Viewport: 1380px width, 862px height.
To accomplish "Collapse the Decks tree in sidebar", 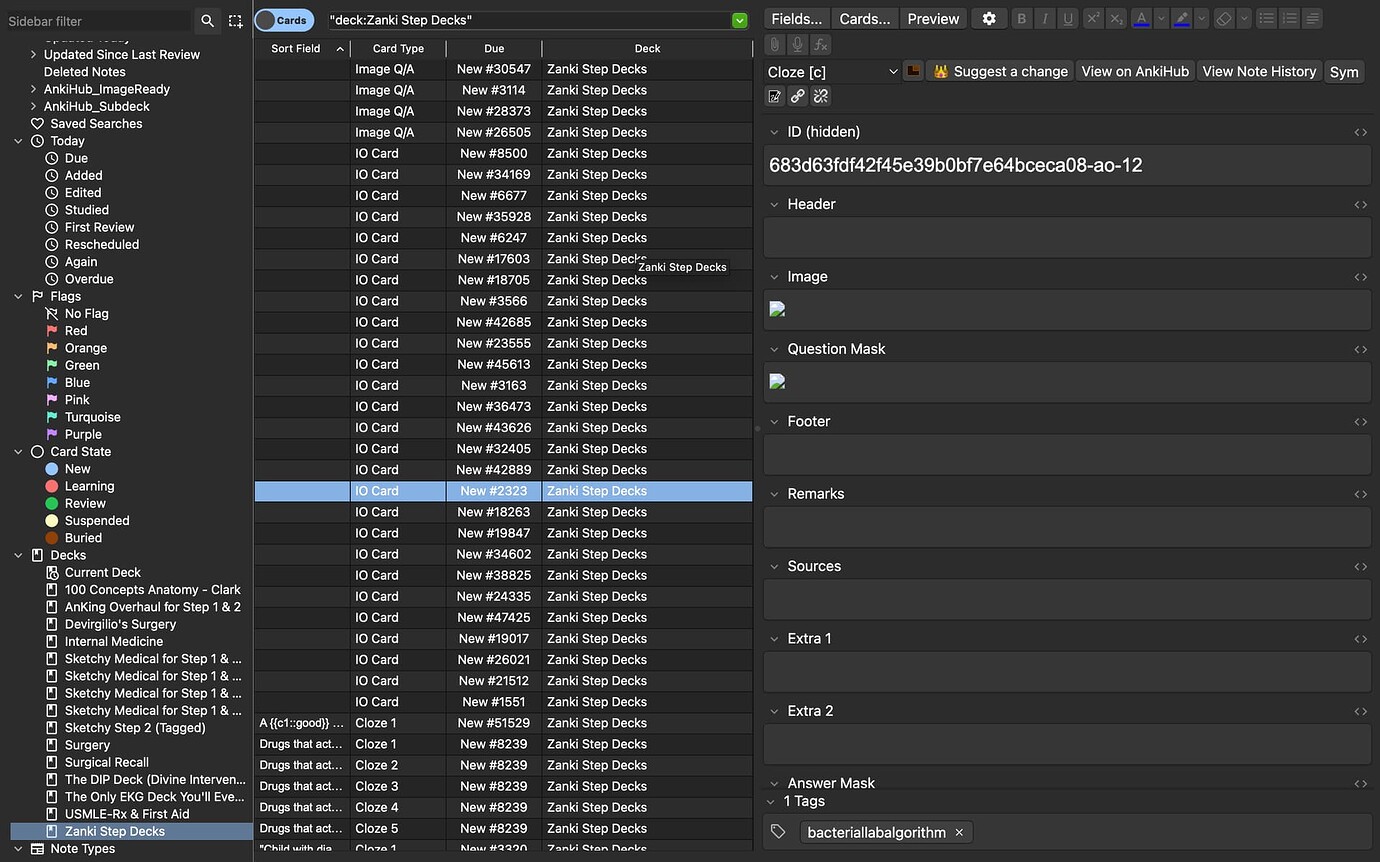I will pyautogui.click(x=18, y=555).
